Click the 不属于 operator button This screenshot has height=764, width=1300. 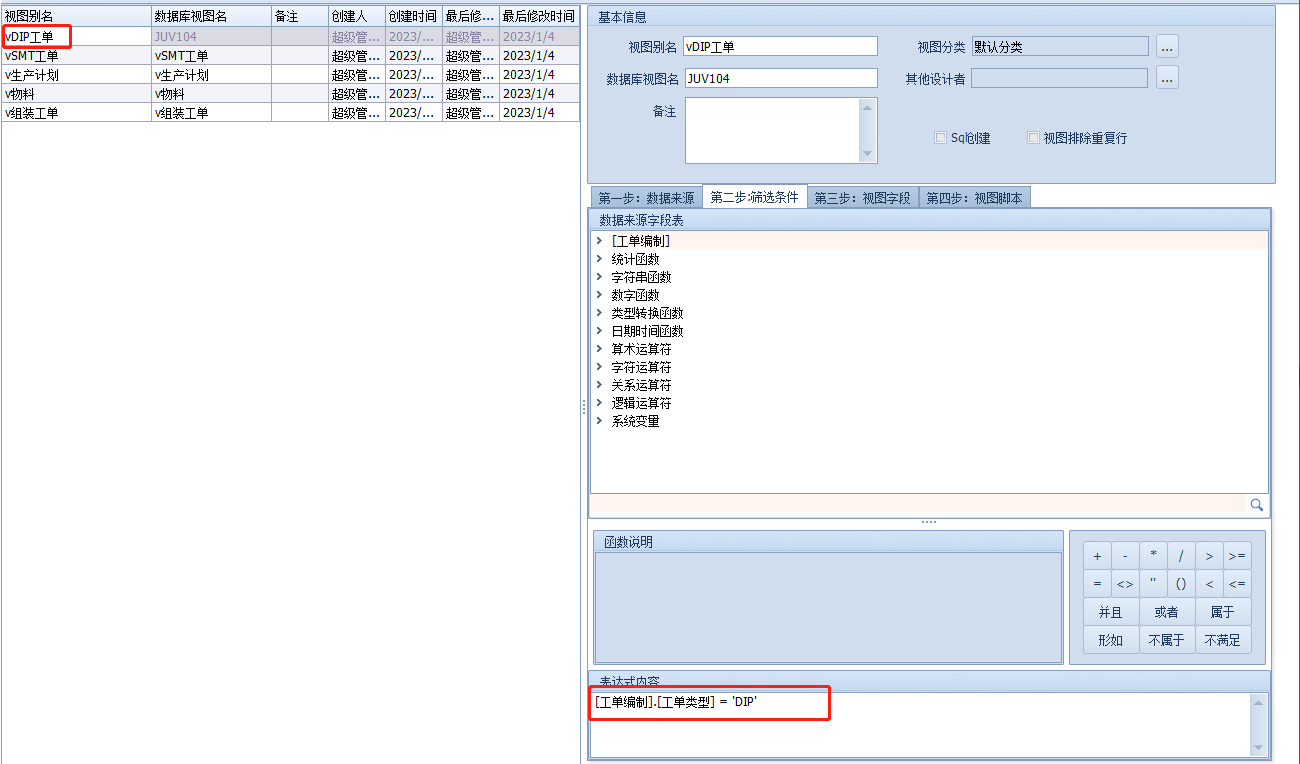(1166, 640)
